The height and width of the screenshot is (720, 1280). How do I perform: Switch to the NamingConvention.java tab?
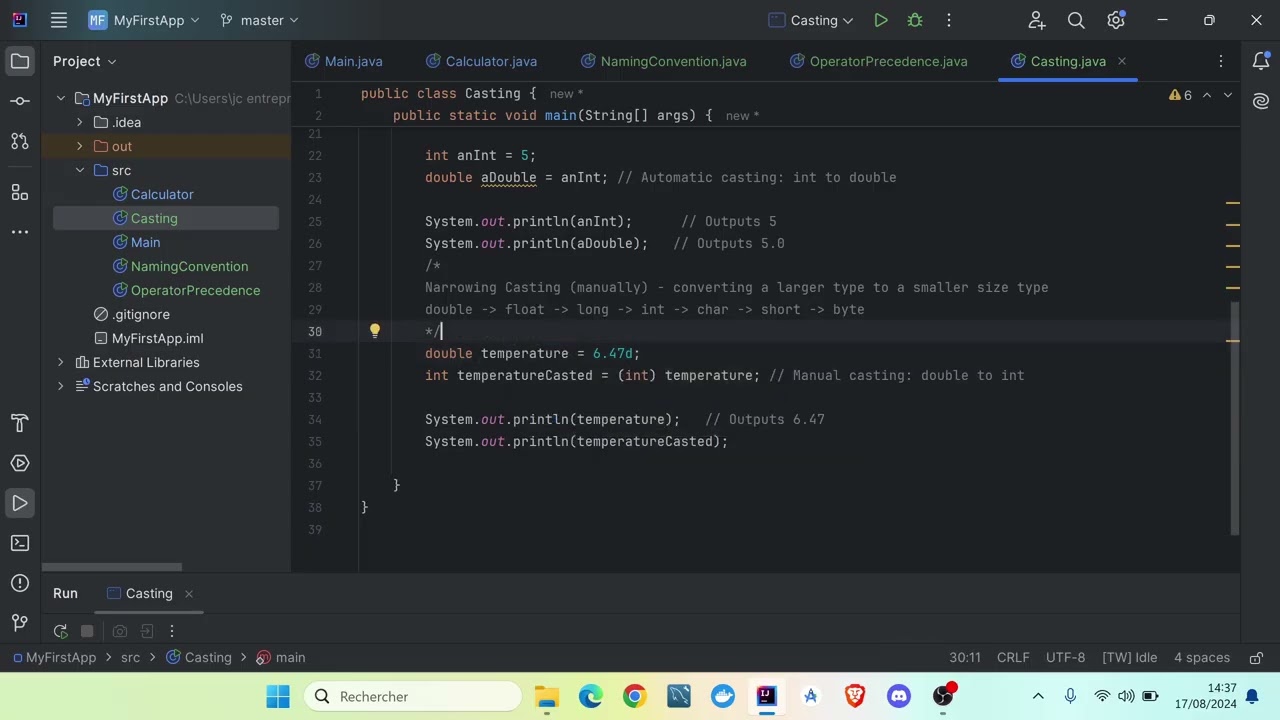coord(664,61)
